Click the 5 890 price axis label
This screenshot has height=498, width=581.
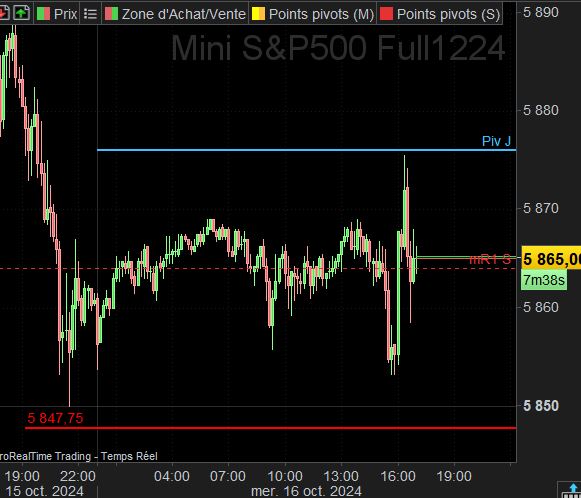[x=541, y=13]
